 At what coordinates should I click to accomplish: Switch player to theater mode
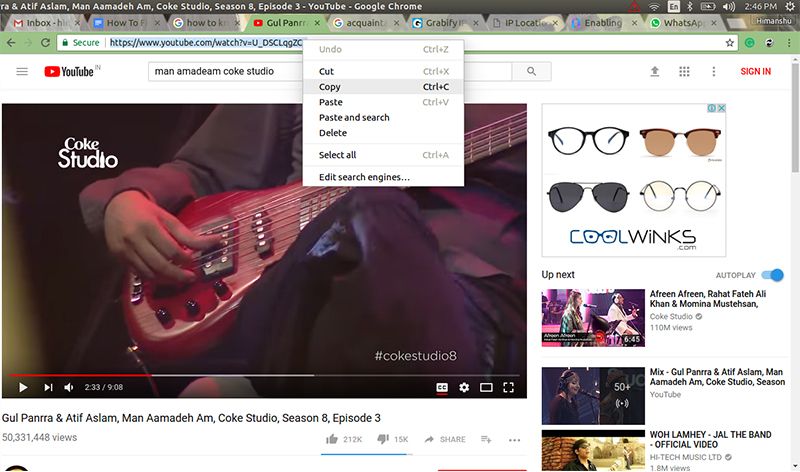tap(486, 388)
